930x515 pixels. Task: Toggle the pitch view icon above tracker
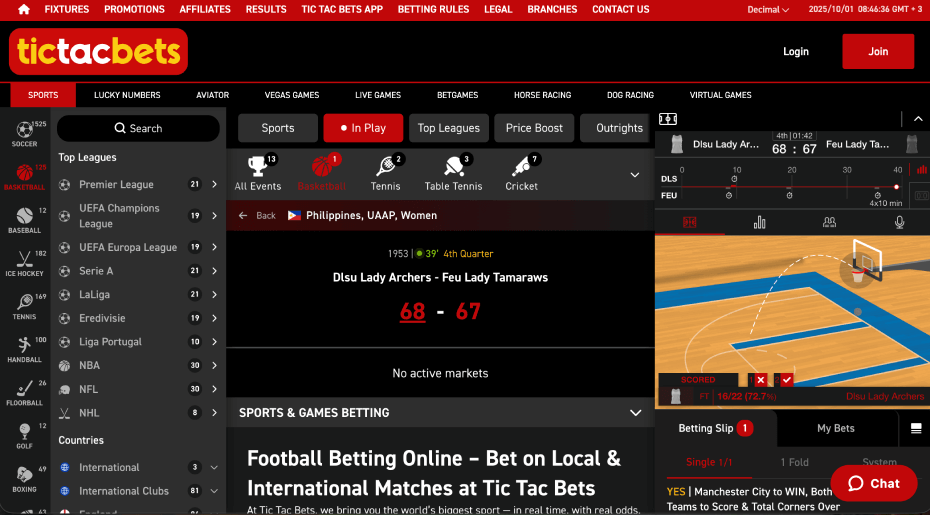668,119
